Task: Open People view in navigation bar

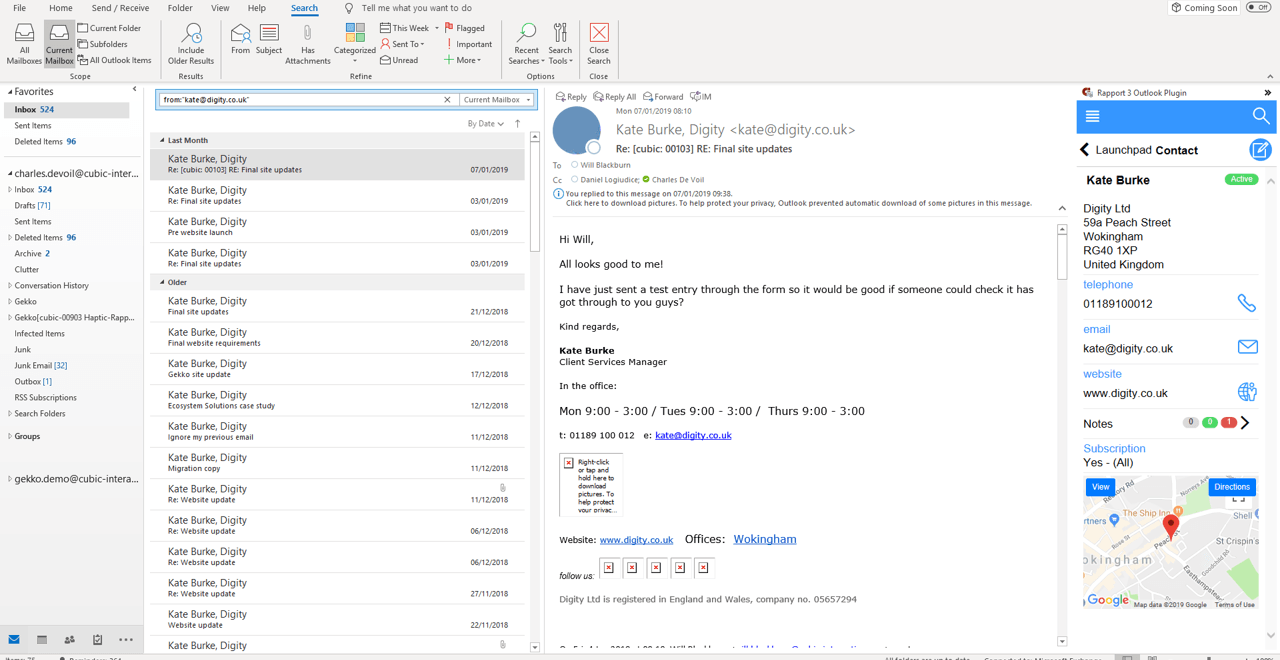Action: pyautogui.click(x=70, y=640)
